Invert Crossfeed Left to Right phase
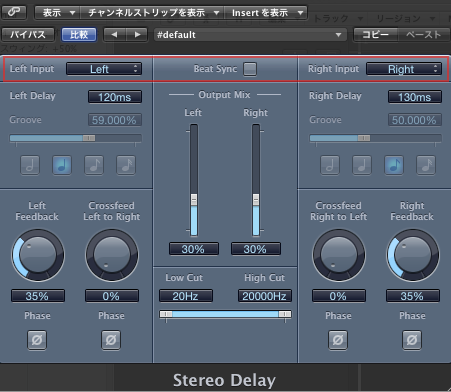 click(x=111, y=340)
